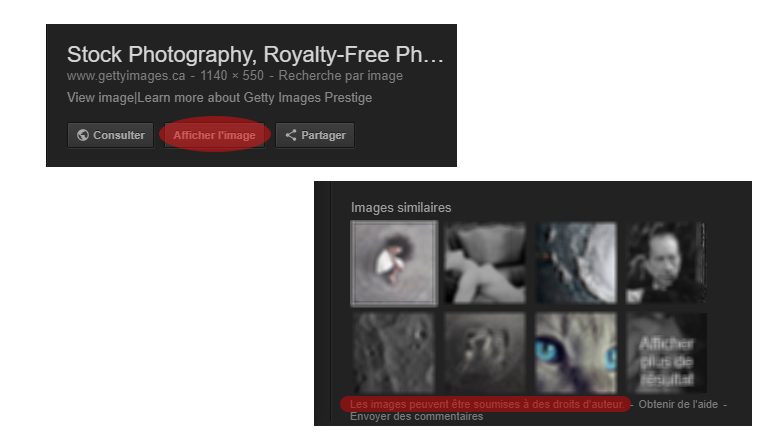Viewport: 770px width, 435px height.
Task: Visit the www.gettyimages.ca source link
Action: [126, 76]
